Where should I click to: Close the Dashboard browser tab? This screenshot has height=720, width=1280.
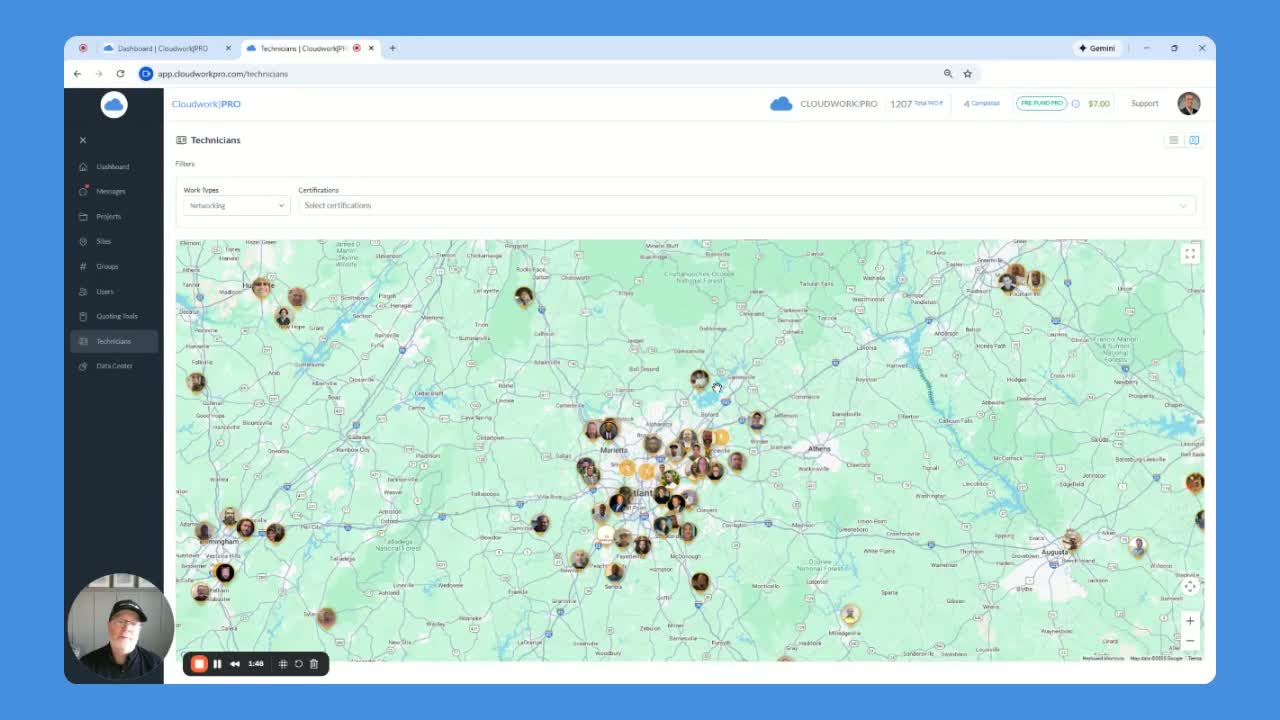click(228, 48)
